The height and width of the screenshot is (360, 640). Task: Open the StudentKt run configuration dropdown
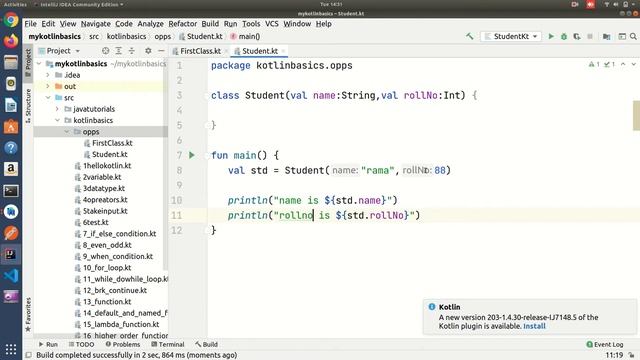pos(511,36)
